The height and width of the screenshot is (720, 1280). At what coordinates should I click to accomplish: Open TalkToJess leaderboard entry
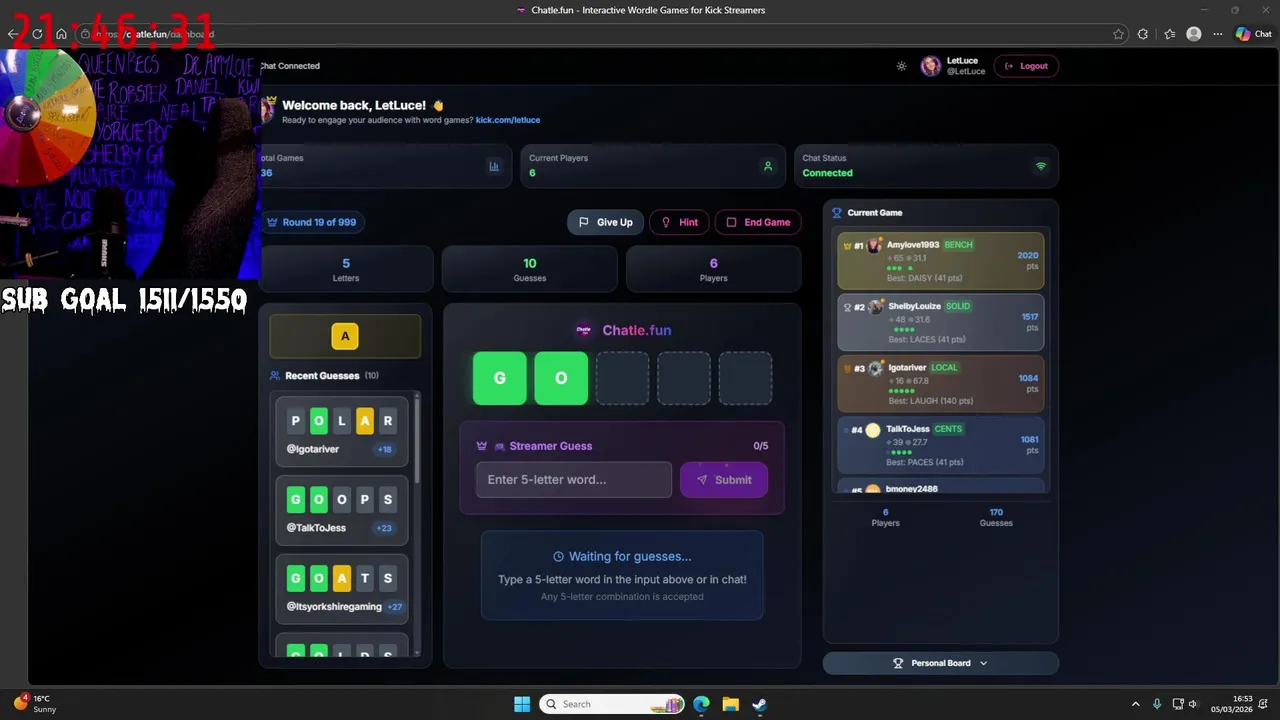tap(941, 445)
